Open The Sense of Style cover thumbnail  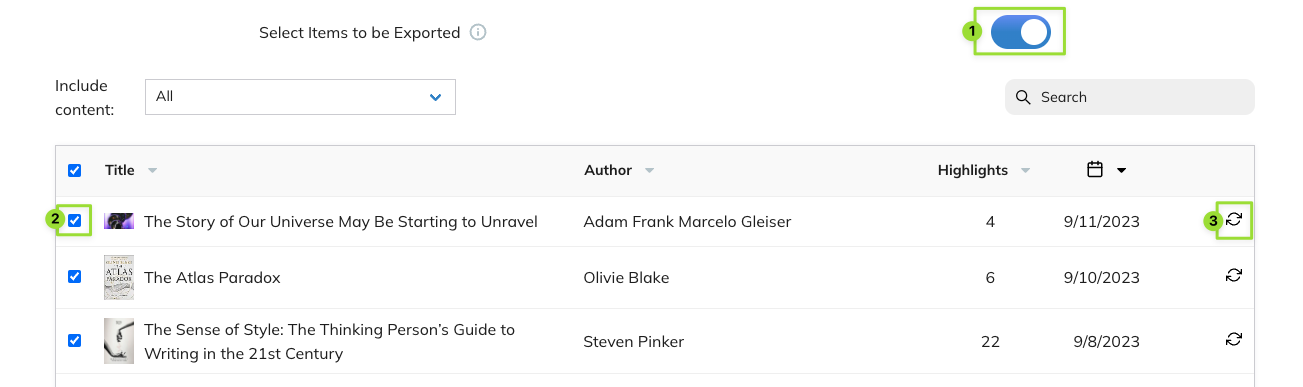pos(118,341)
